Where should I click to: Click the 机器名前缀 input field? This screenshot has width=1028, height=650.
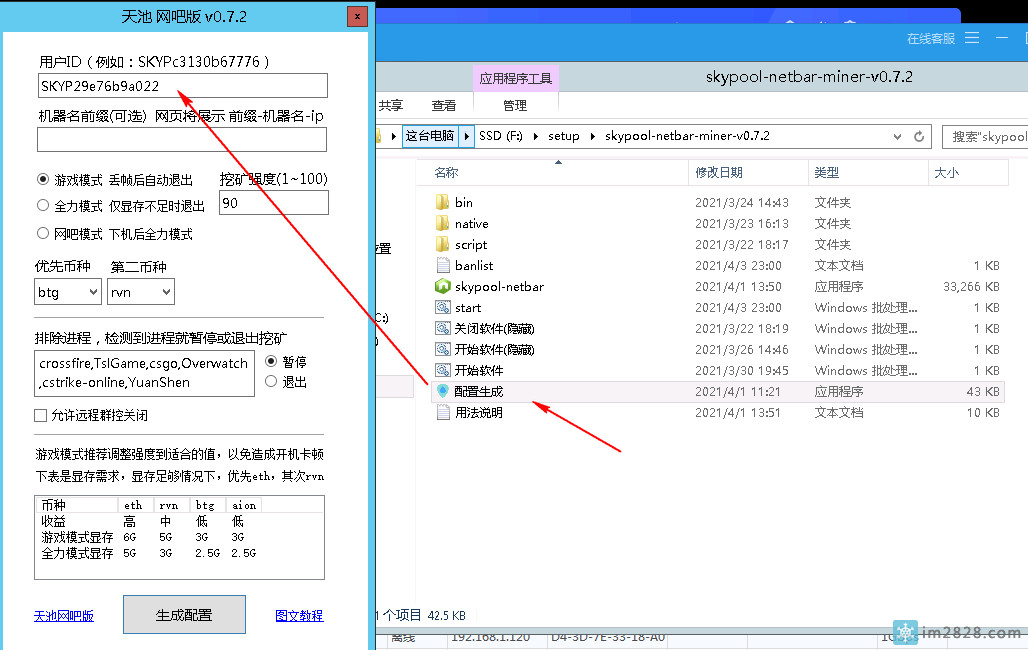click(182, 139)
